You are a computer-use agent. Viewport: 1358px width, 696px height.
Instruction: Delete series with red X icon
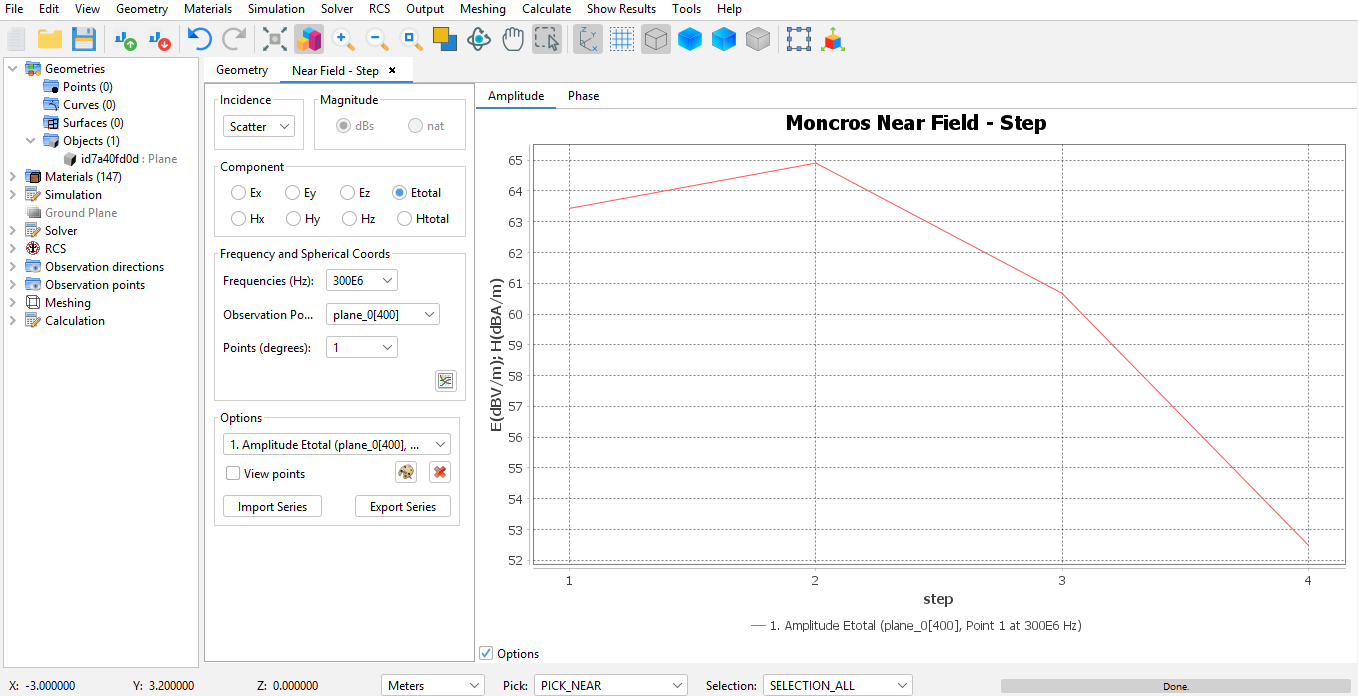point(439,472)
